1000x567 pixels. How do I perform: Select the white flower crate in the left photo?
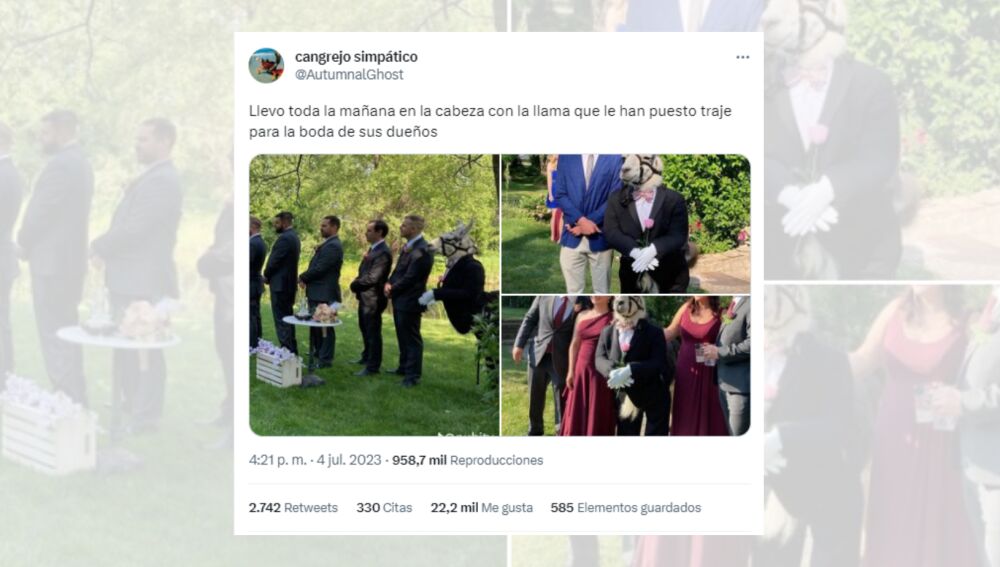(277, 364)
